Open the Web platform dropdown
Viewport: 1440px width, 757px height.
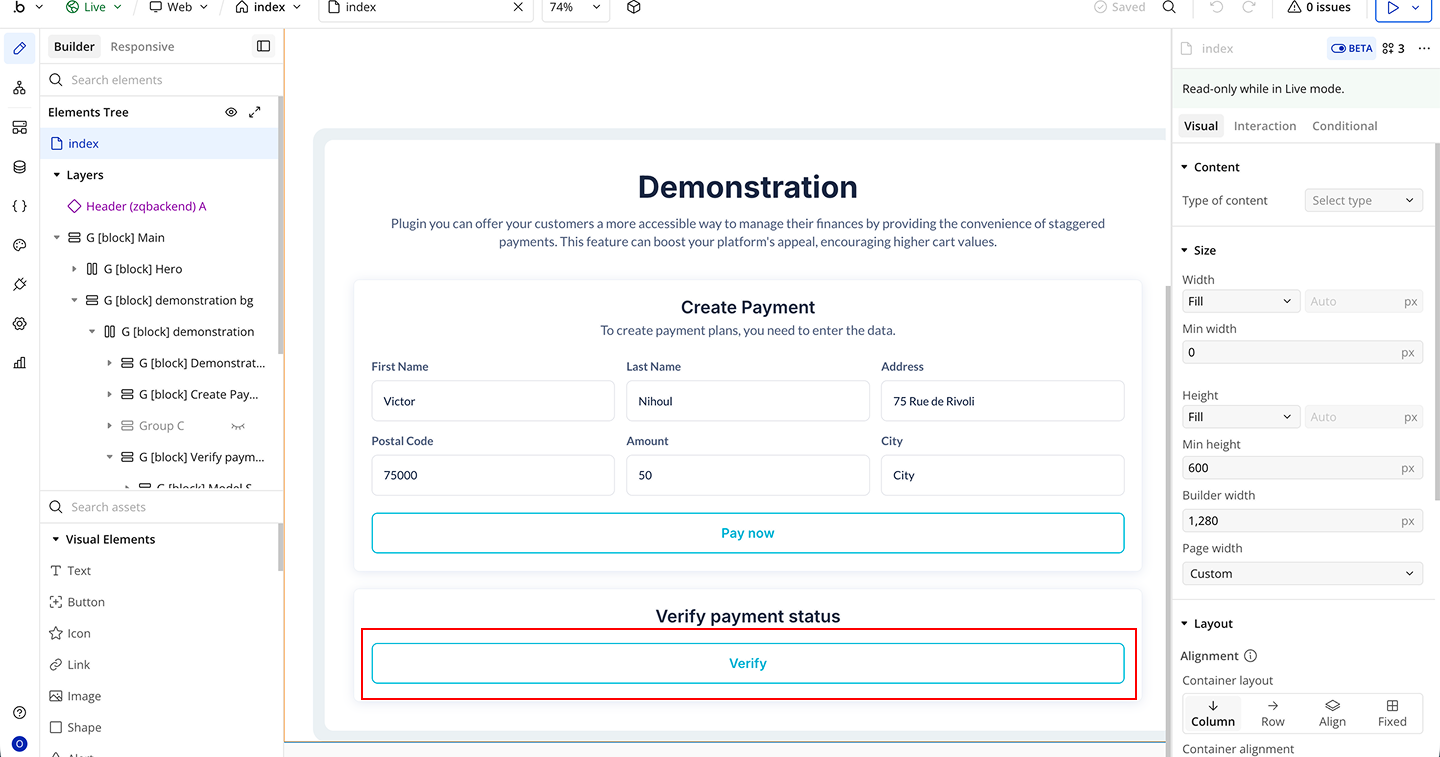click(x=179, y=7)
